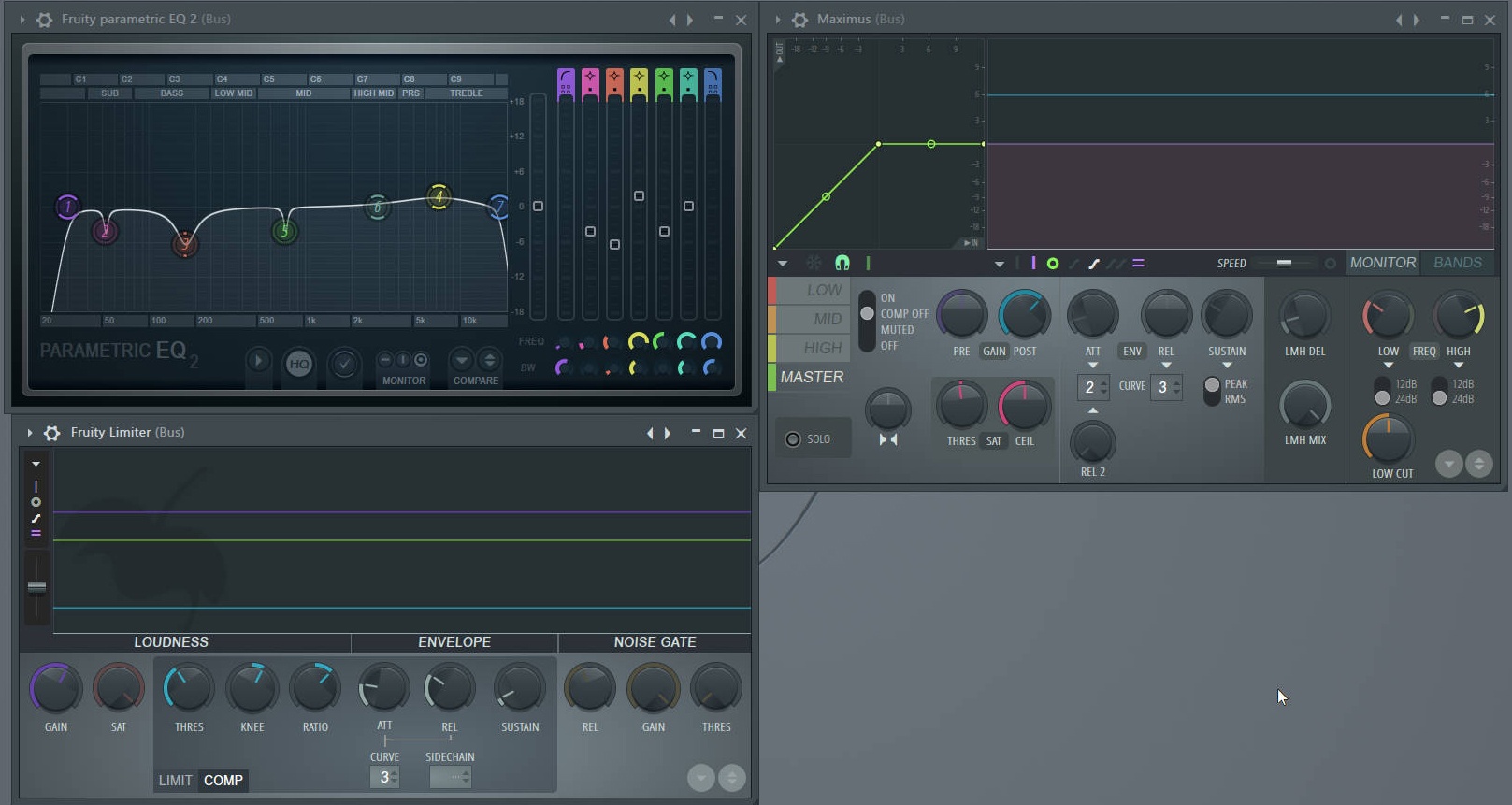Image resolution: width=1512 pixels, height=805 pixels.
Task: Click the round up-down arrows button in Fruity Limiter
Action: tap(731, 777)
